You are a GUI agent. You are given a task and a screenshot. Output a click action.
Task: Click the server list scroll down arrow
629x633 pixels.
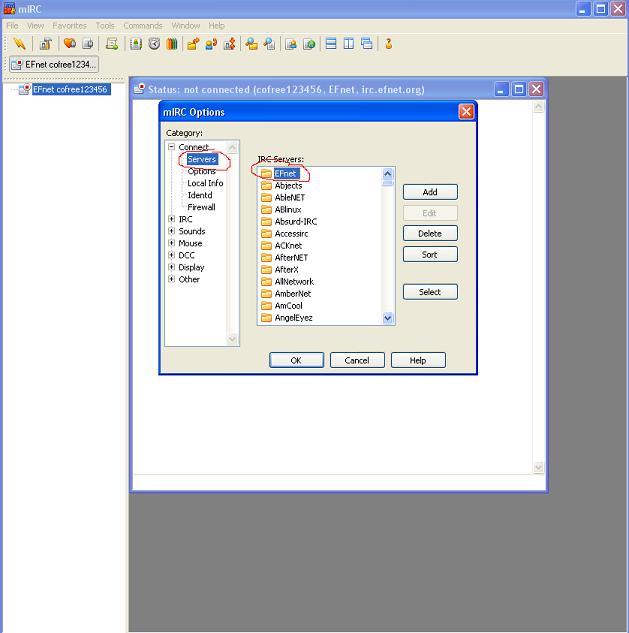tap(388, 319)
